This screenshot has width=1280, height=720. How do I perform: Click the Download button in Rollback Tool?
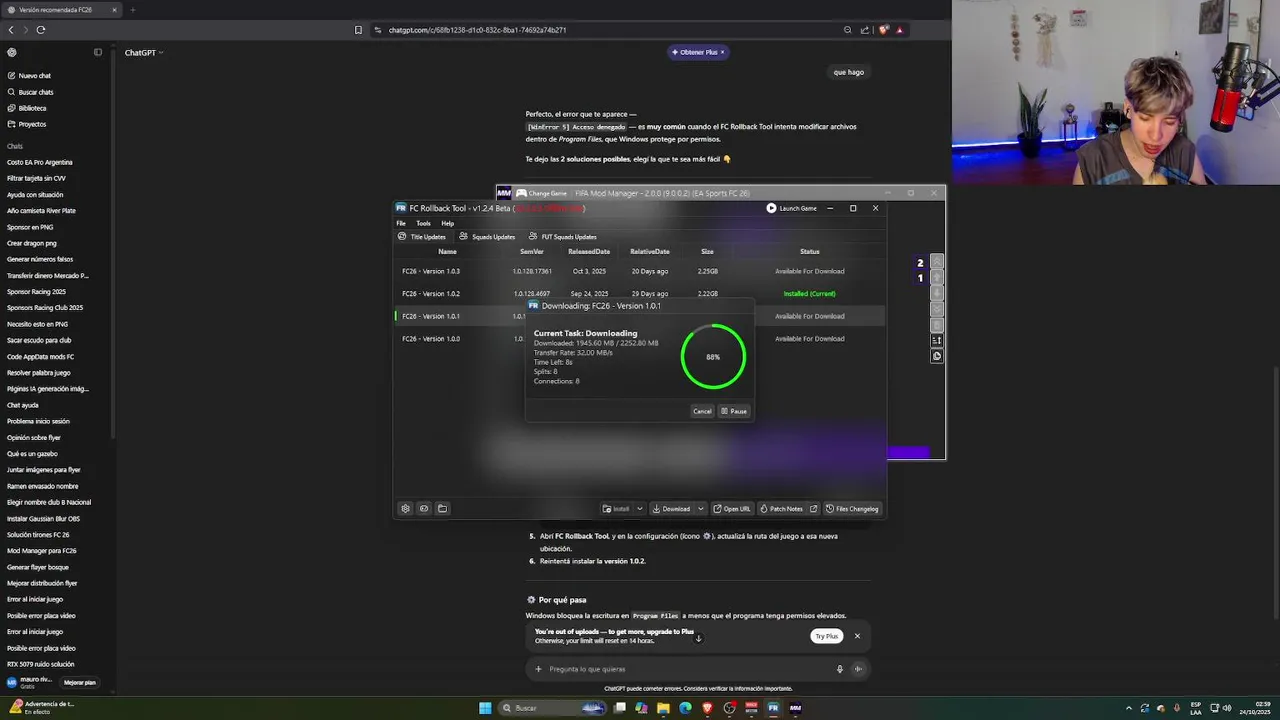click(x=671, y=508)
